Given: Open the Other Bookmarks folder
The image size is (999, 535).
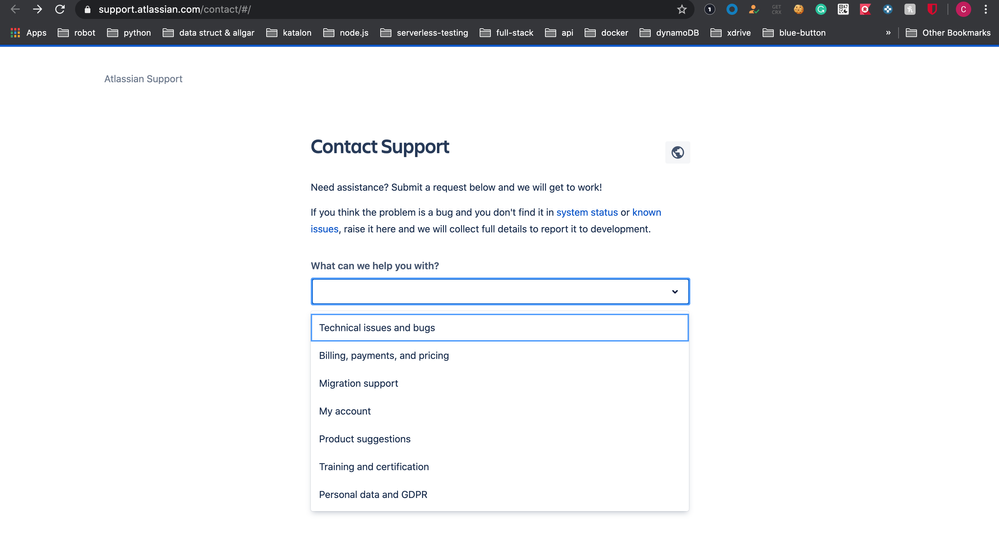Looking at the screenshot, I should [948, 32].
